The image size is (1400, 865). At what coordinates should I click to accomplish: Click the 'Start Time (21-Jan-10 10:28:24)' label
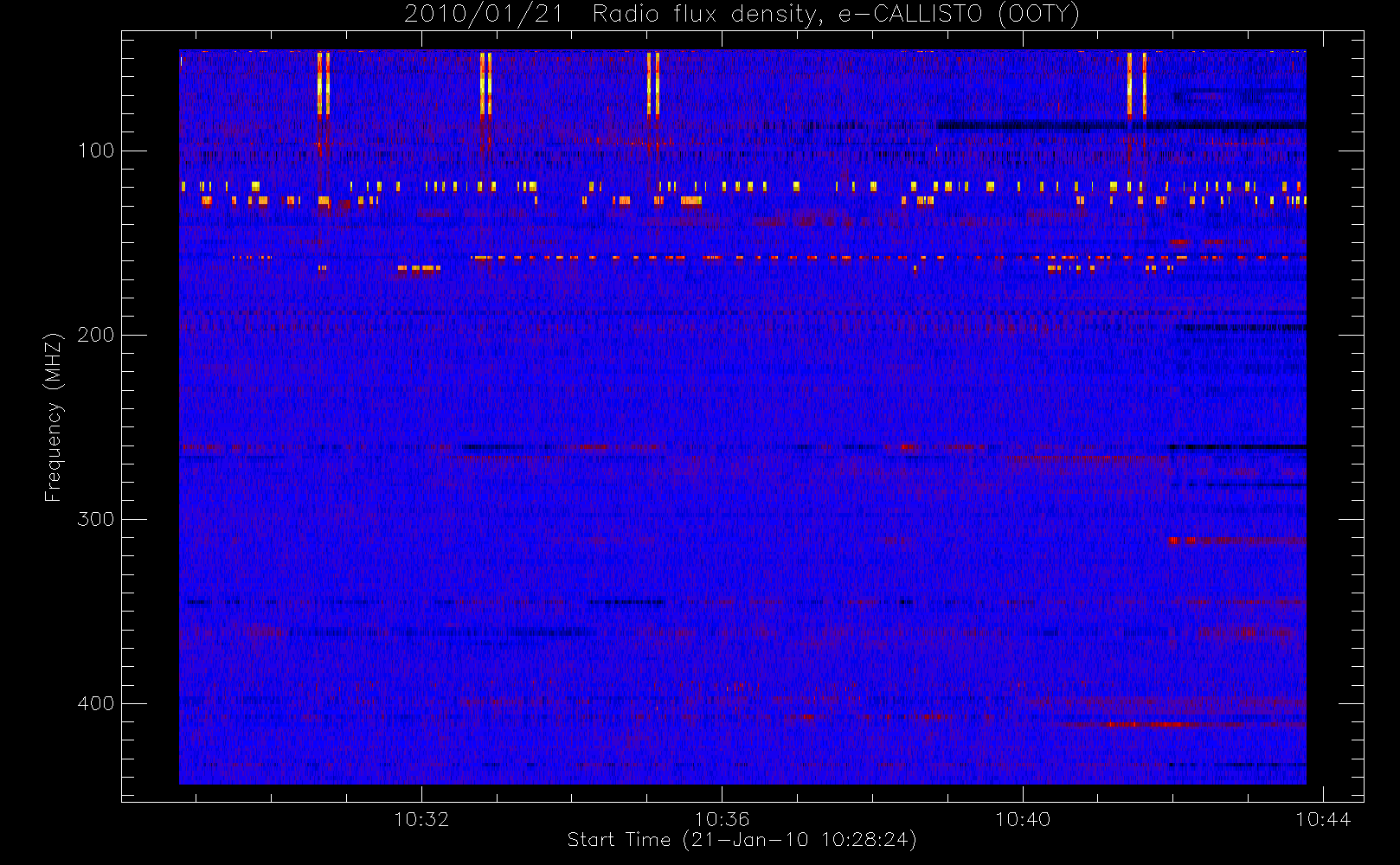click(x=742, y=839)
